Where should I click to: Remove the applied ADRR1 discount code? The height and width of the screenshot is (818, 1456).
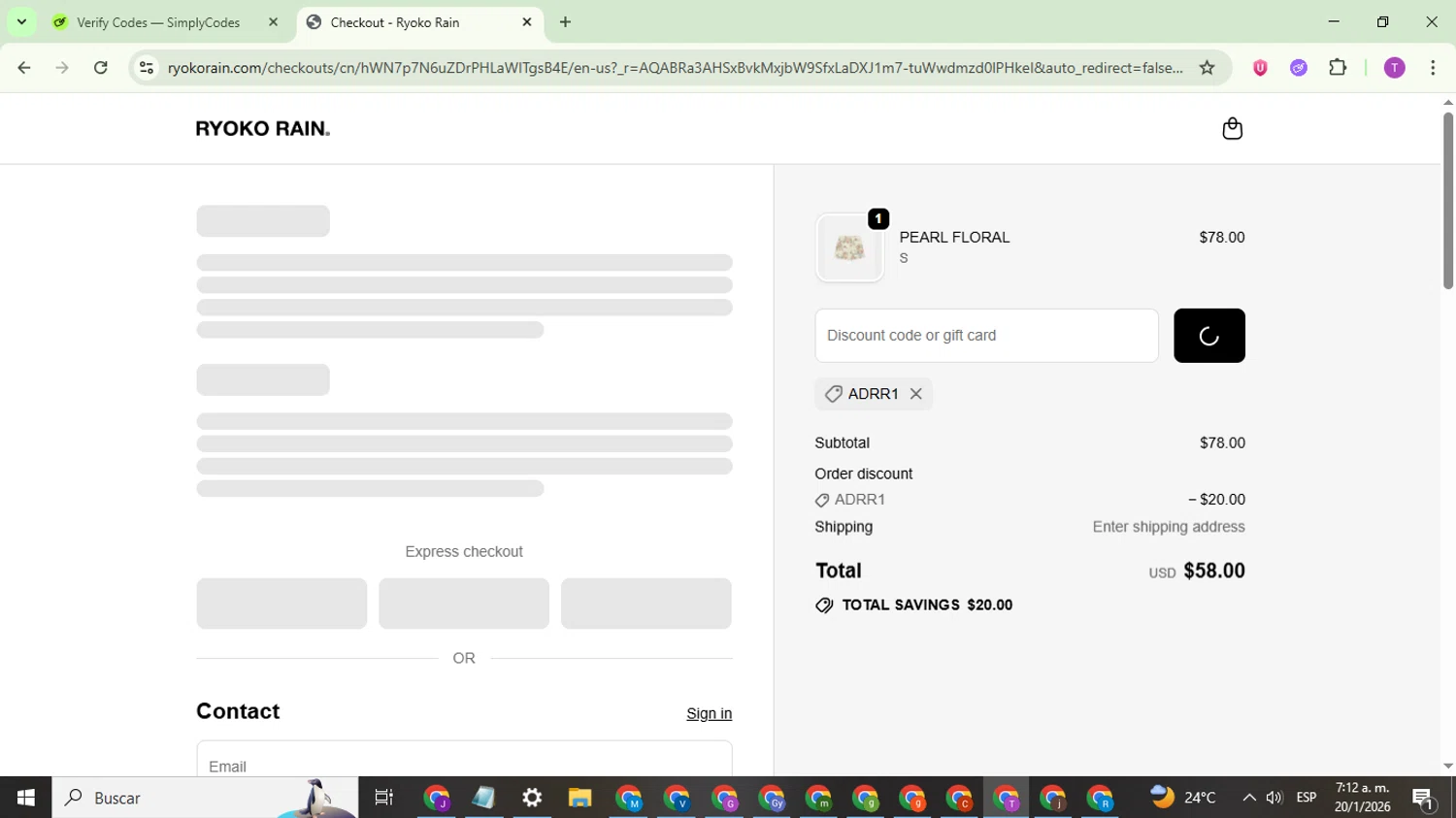click(915, 394)
